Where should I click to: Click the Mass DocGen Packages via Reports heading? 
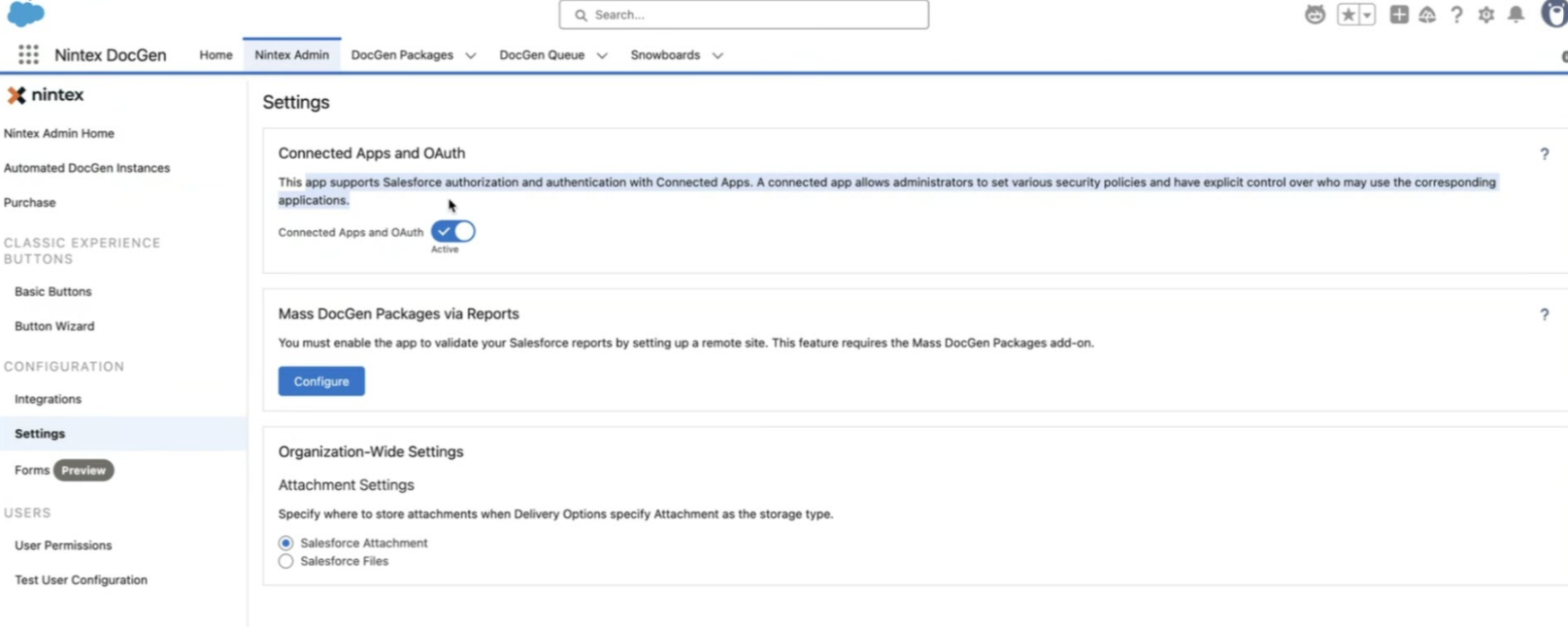[399, 313]
